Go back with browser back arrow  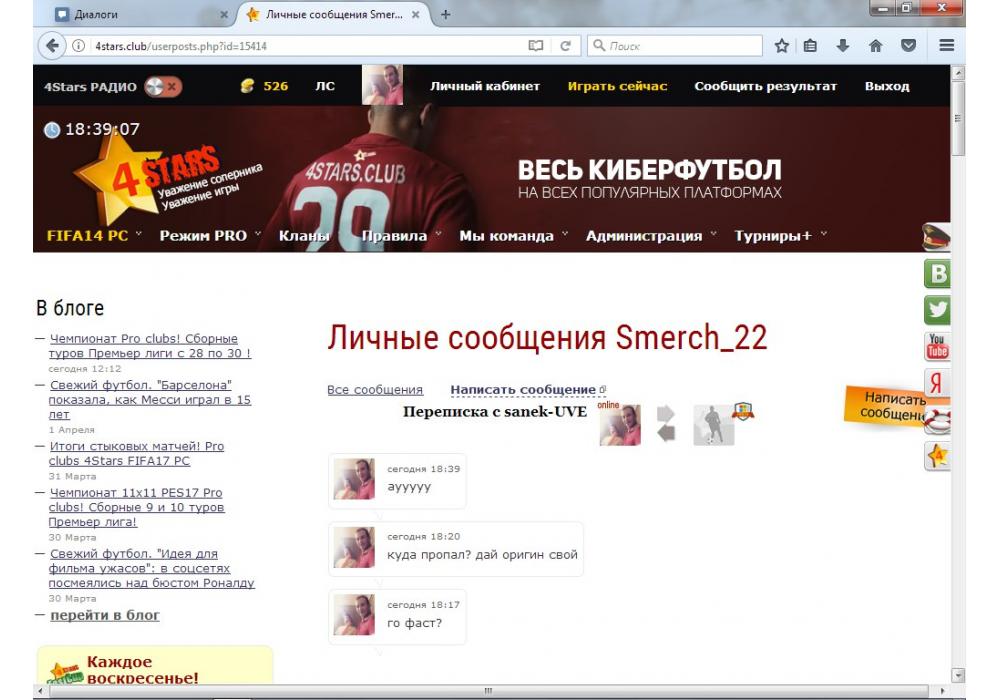click(x=52, y=46)
